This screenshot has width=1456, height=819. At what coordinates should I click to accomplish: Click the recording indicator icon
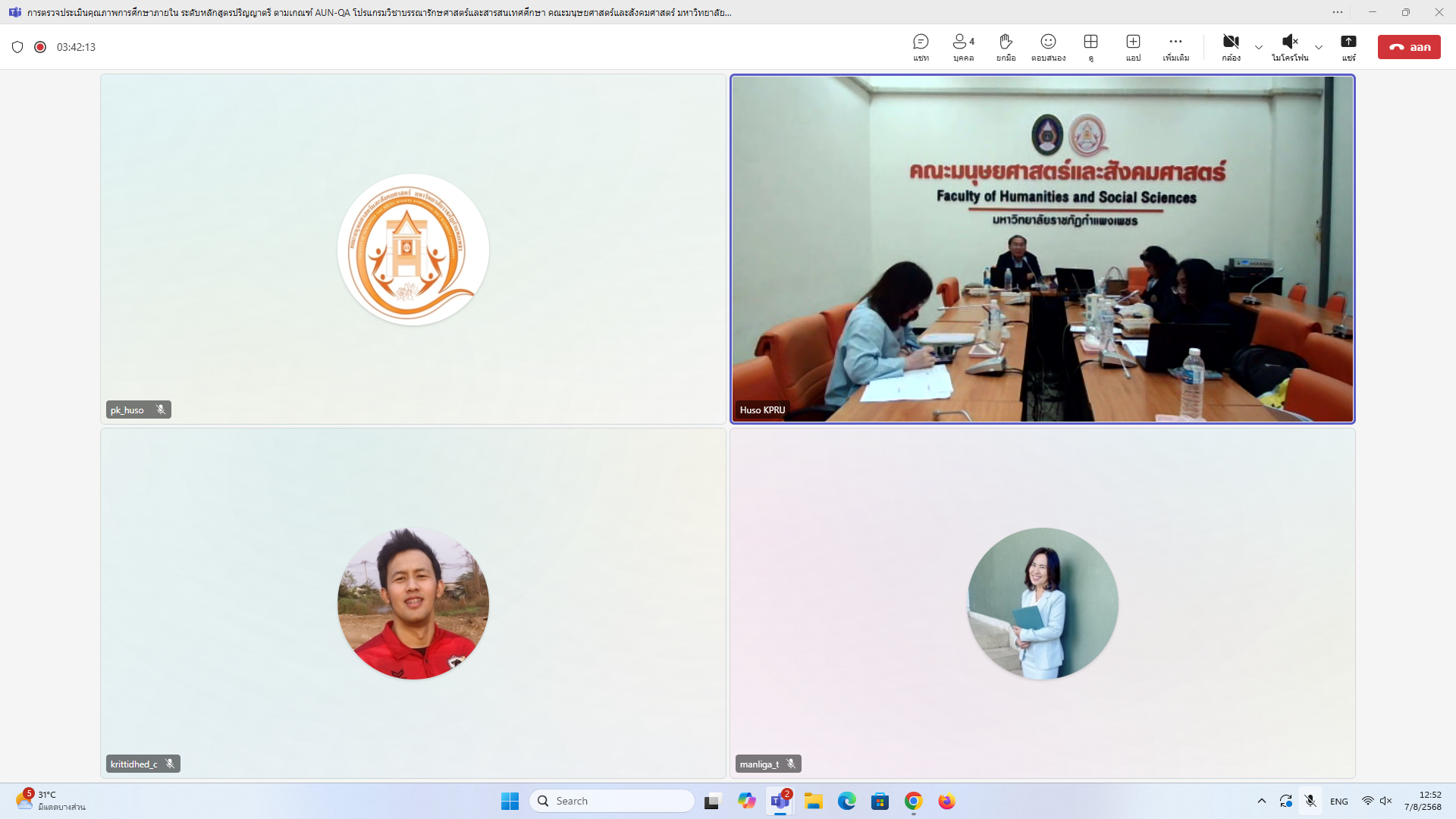pos(40,47)
